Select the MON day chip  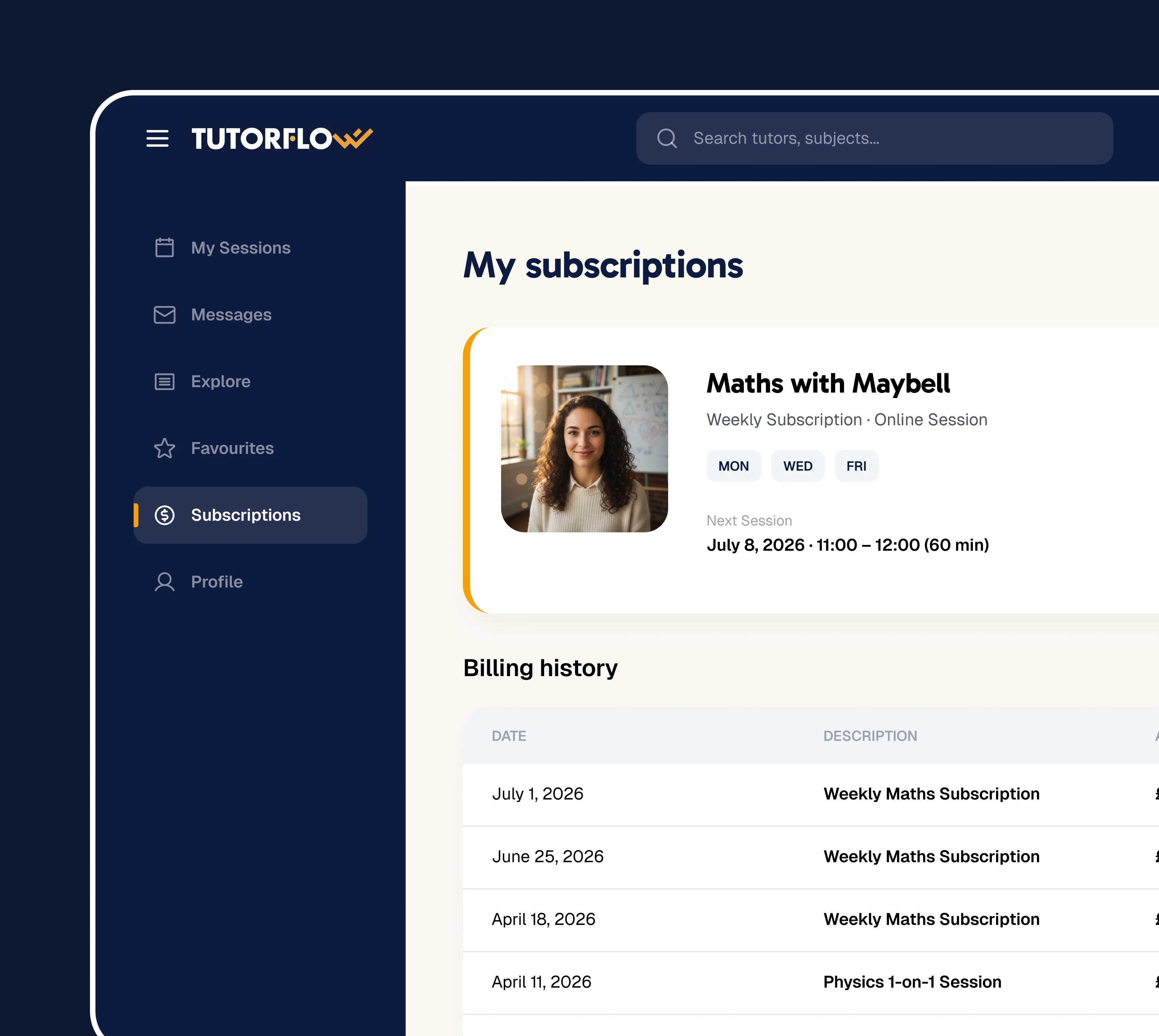tap(734, 466)
